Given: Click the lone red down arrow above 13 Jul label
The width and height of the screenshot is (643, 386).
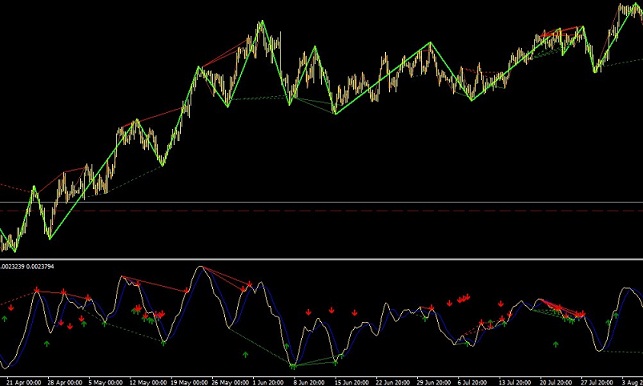Looking at the screenshot, I should tap(501, 304).
